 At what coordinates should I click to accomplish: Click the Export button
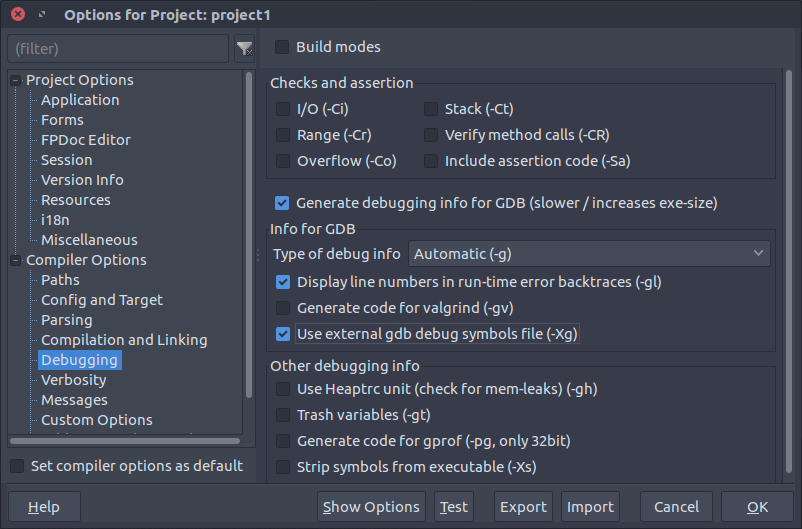(x=523, y=507)
